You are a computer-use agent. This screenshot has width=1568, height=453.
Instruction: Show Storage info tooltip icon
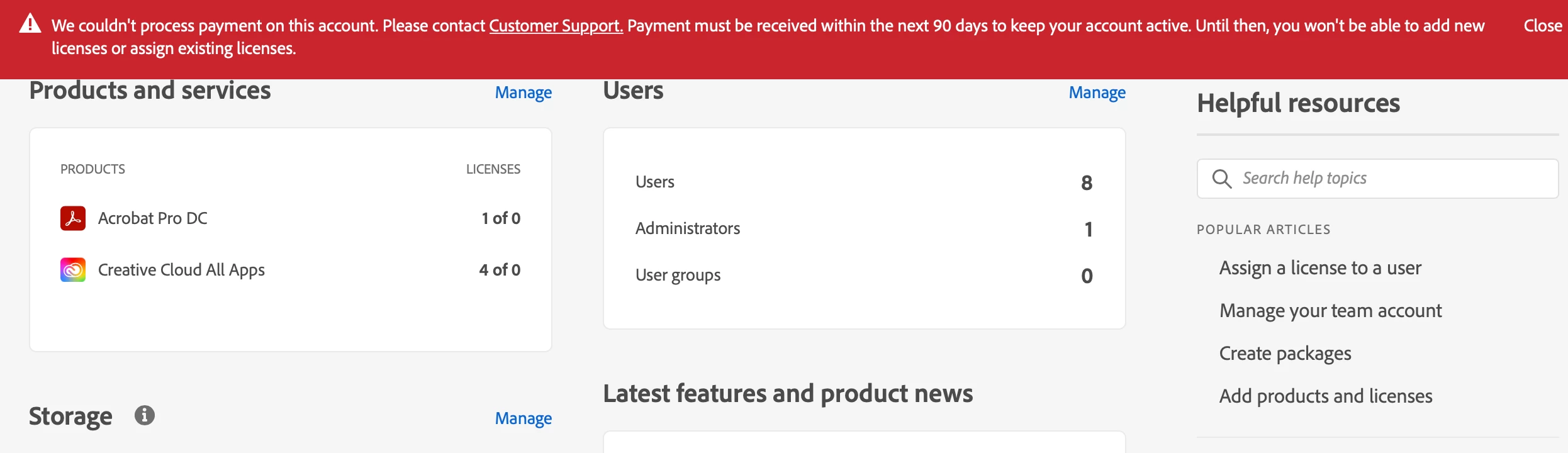coord(145,415)
